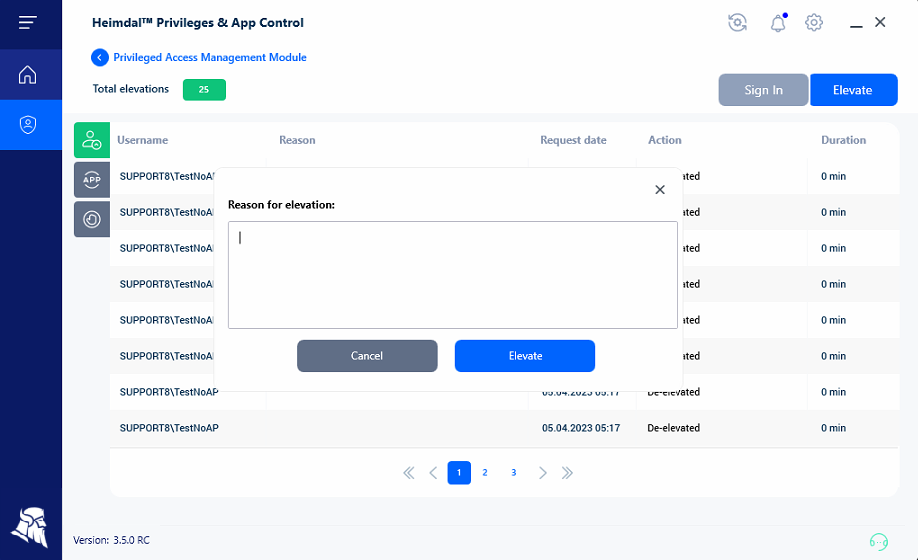Click the Action column header
This screenshot has height=560, width=918.
point(664,140)
